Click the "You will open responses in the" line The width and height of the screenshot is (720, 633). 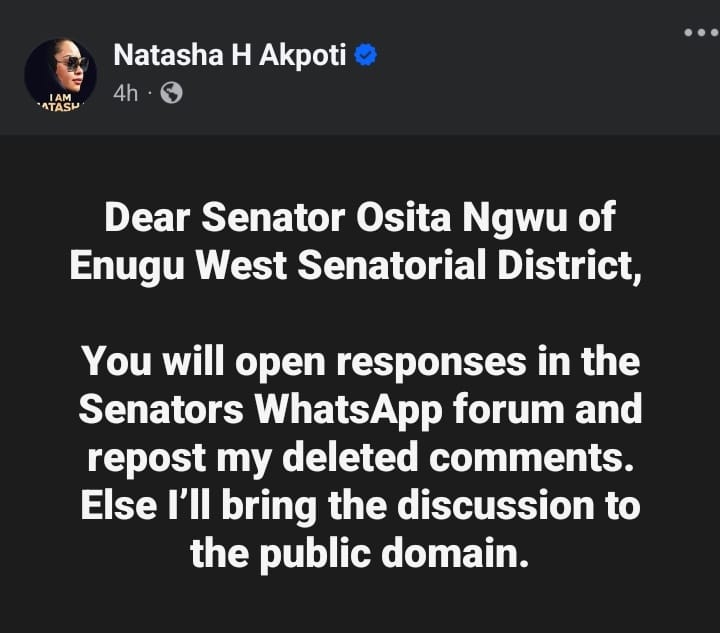click(359, 361)
